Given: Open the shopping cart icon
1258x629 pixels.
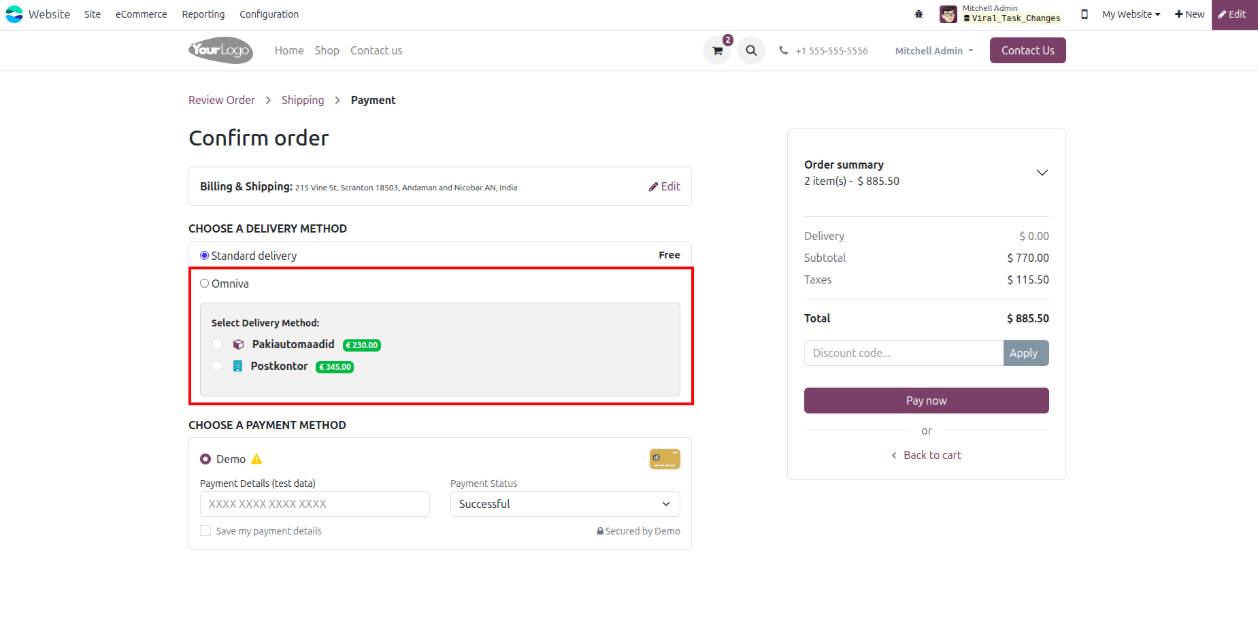Looking at the screenshot, I should pos(717,51).
